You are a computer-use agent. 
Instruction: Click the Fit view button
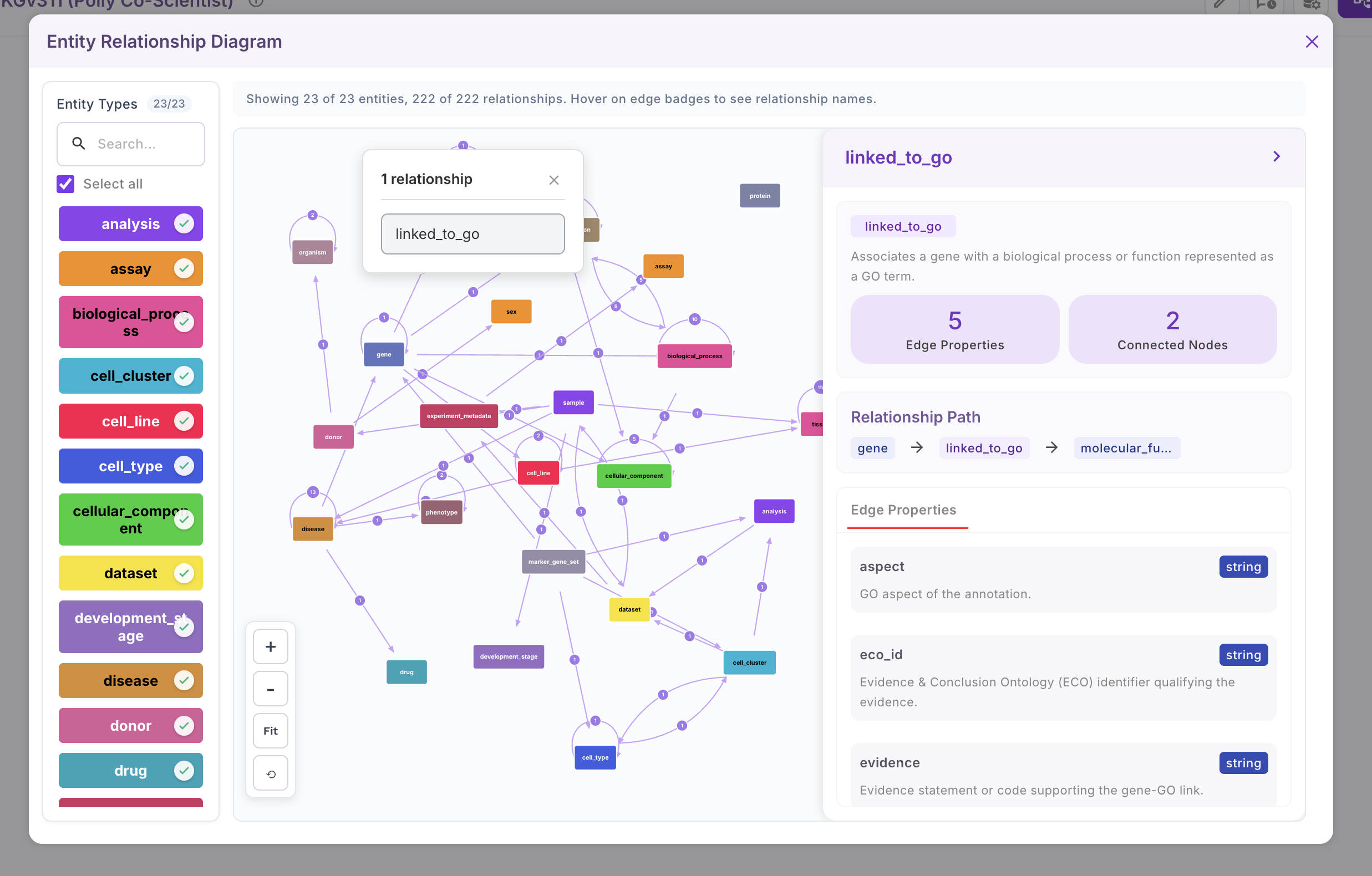(270, 731)
